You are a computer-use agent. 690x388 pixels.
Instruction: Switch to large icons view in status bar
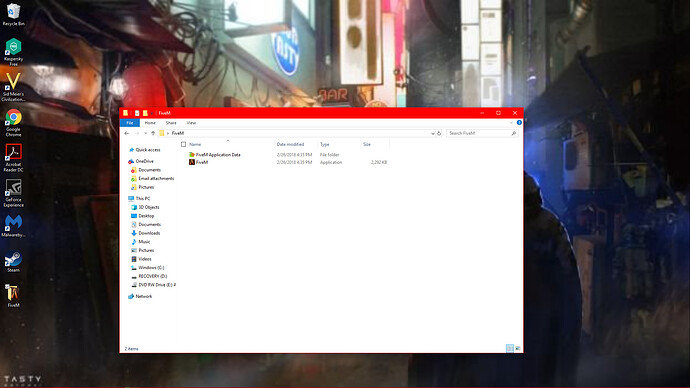518,348
